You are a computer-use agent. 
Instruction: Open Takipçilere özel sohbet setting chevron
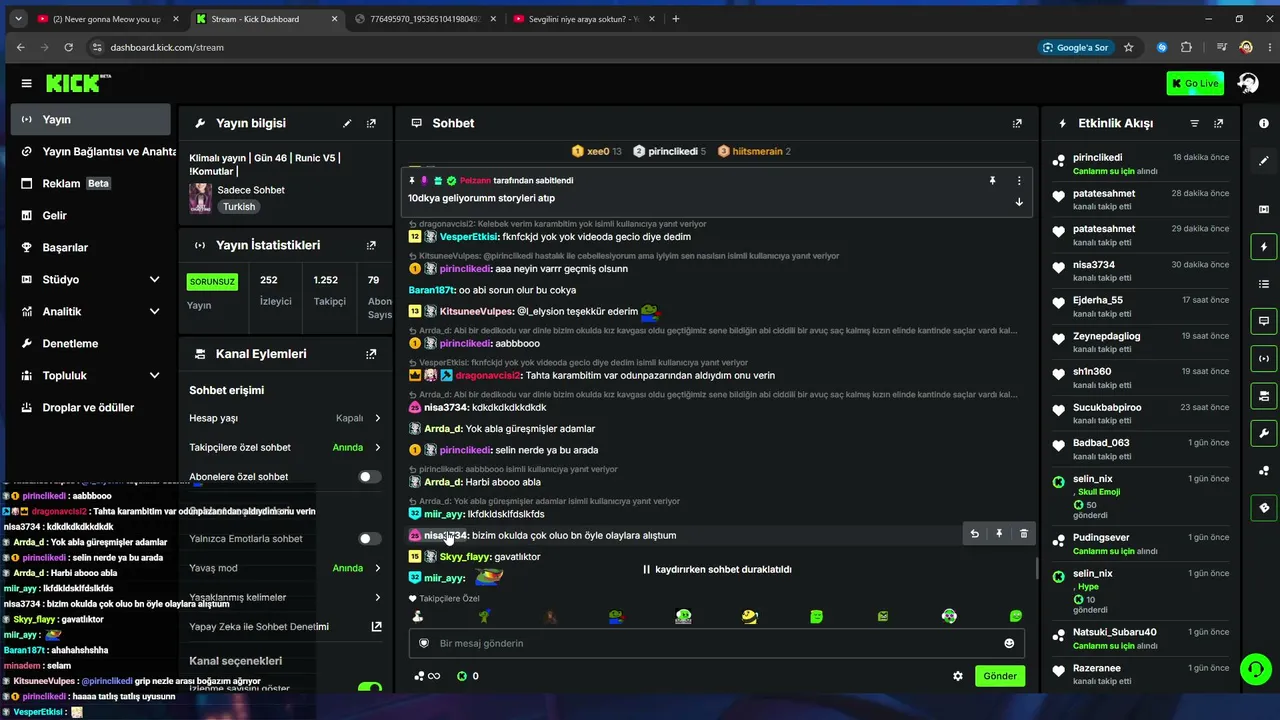pos(377,447)
